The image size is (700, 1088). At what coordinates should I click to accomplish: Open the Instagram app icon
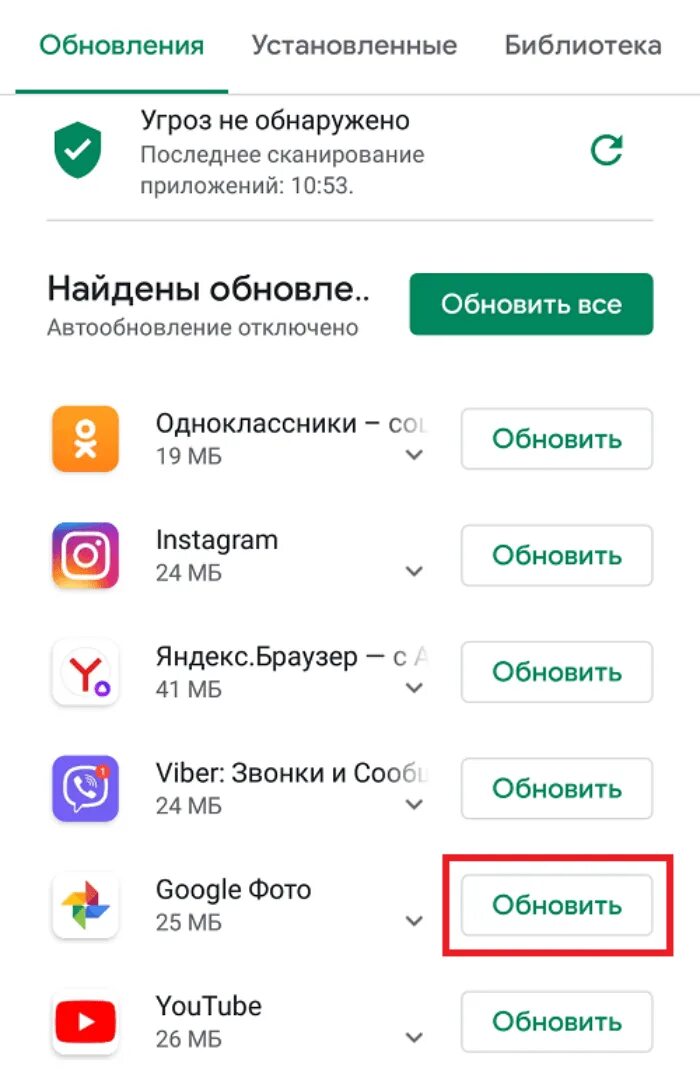click(85, 555)
